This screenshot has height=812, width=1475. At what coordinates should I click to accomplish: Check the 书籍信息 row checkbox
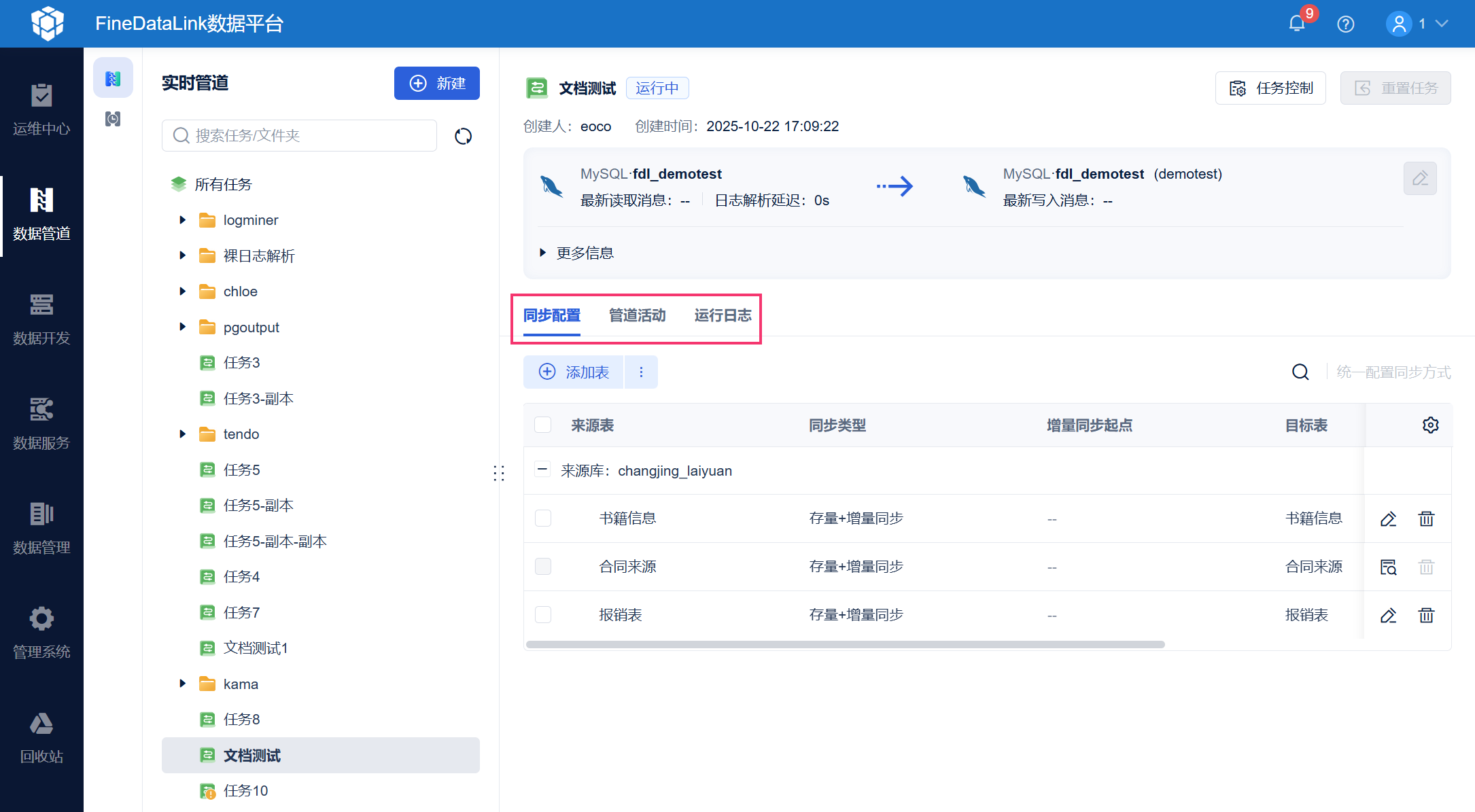pos(543,518)
